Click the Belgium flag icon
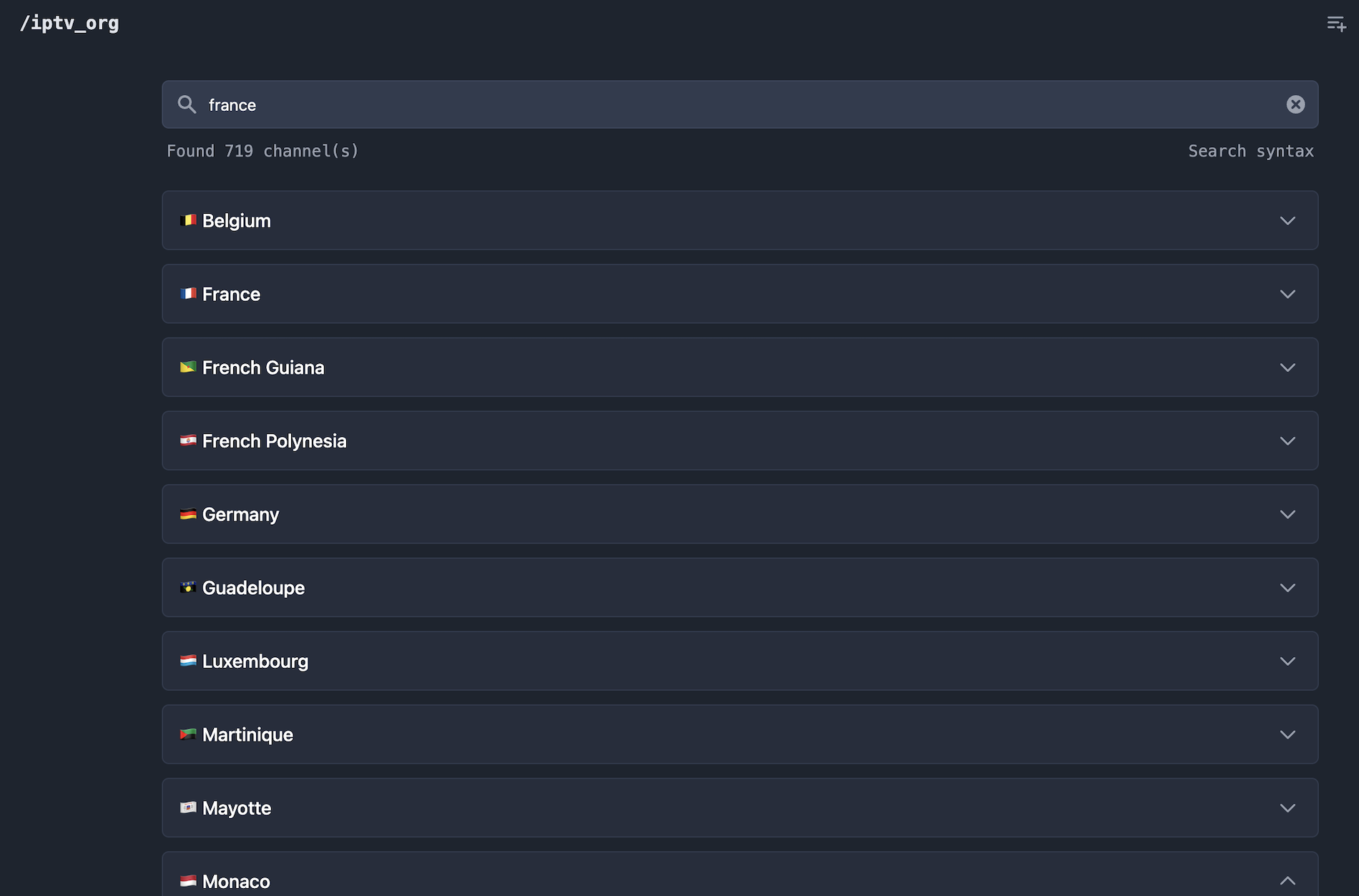The image size is (1359, 896). pos(188,220)
